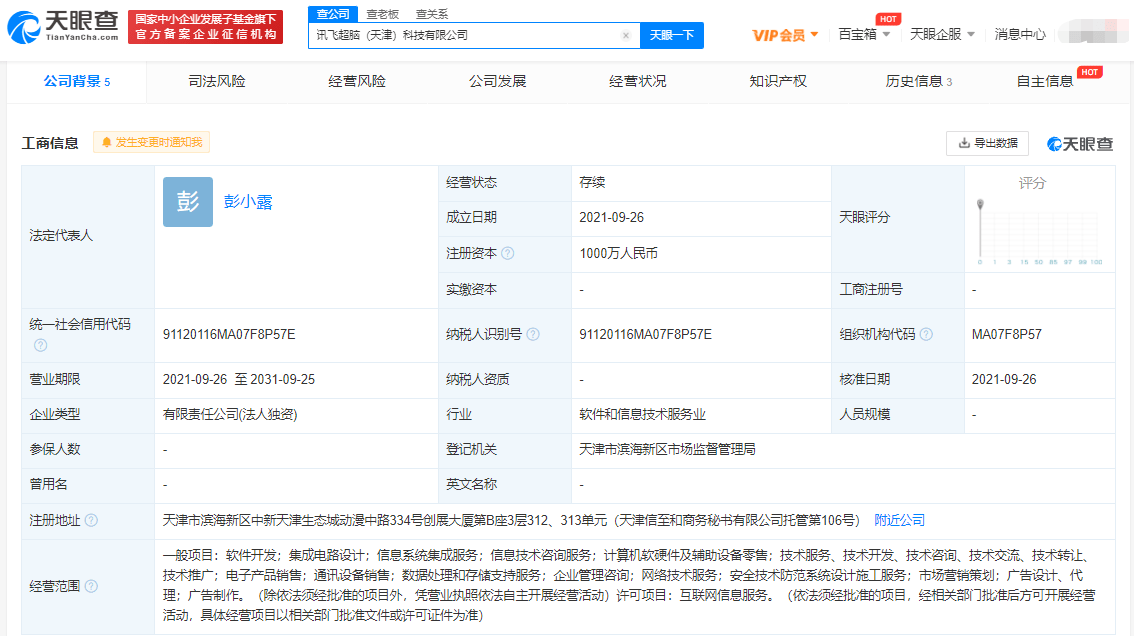The width and height of the screenshot is (1134, 636).
Task: Click the TianYanCha logo icon
Action: point(23,27)
